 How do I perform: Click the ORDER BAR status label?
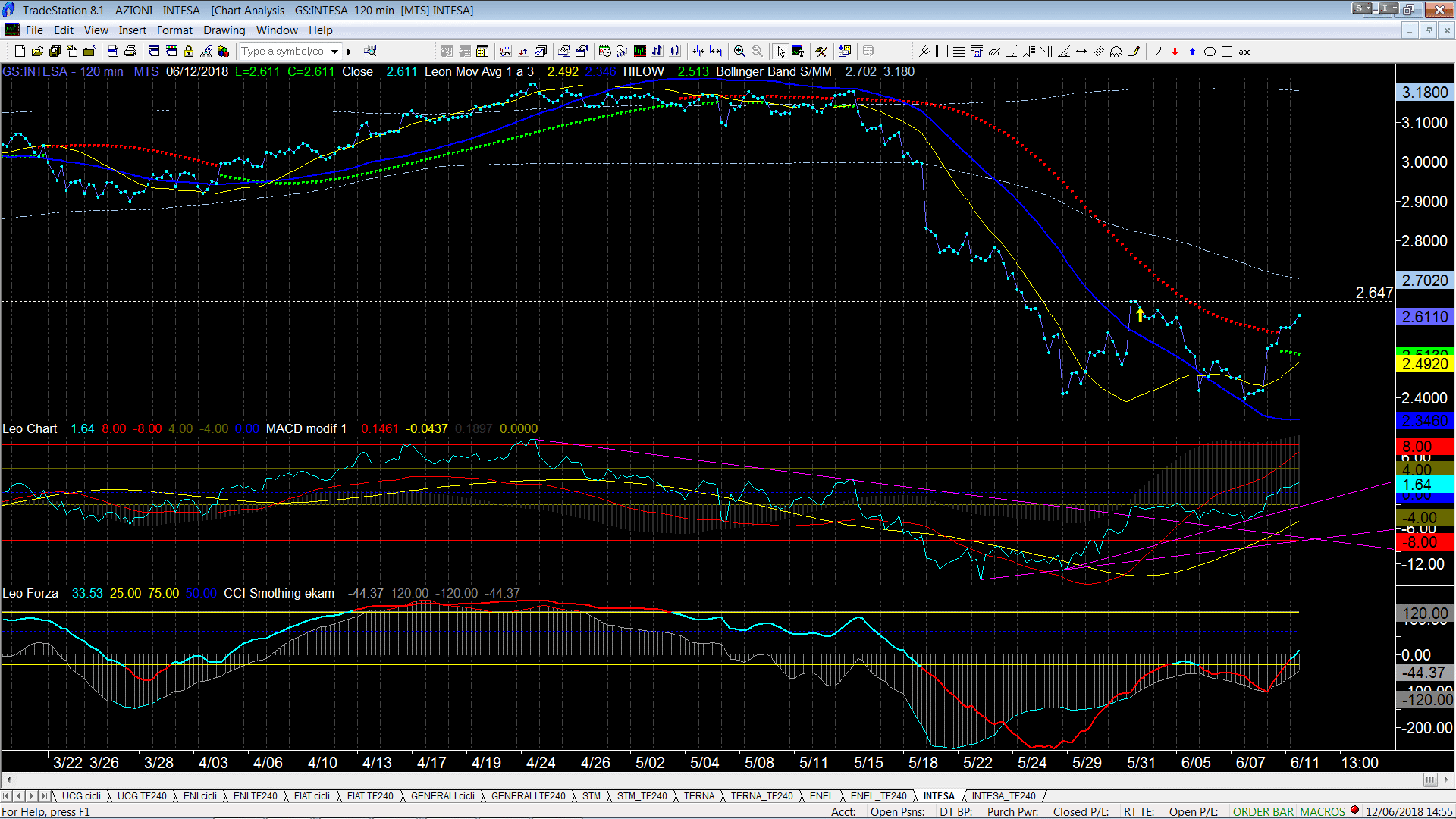pos(1263,811)
